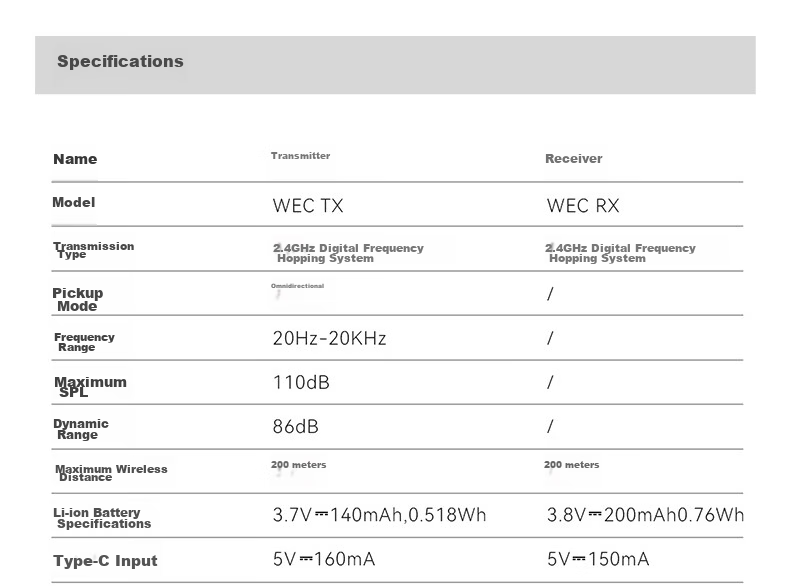This screenshot has width=790, height=586.
Task: Click the Specifications header title
Action: pos(120,61)
